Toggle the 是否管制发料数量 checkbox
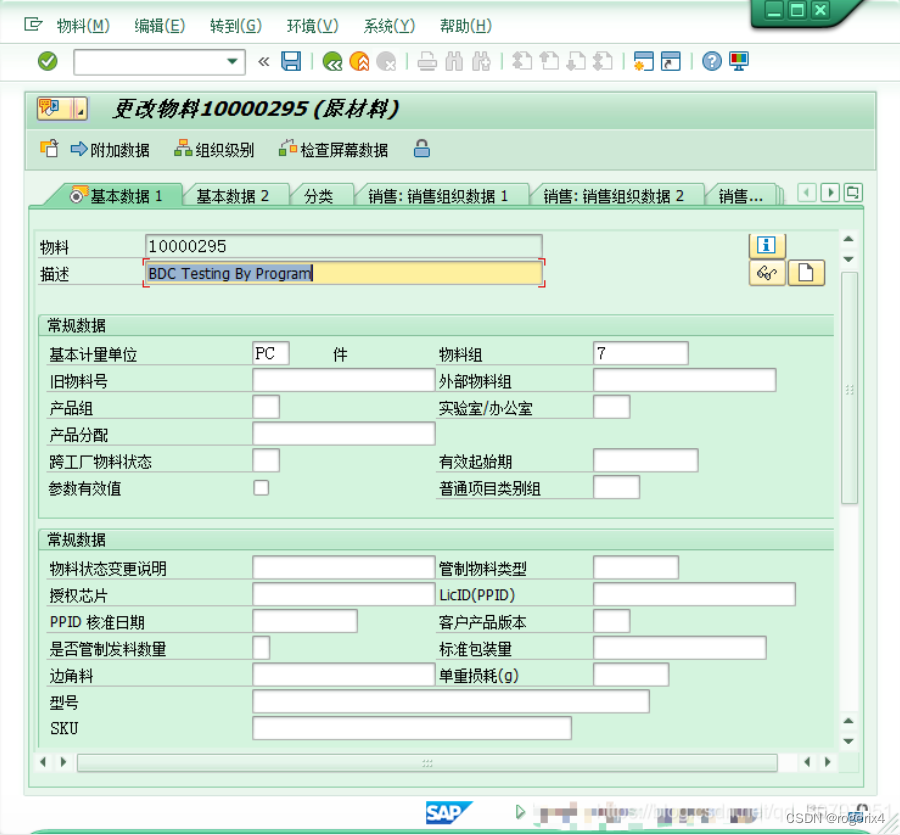The image size is (900, 835). 261,648
